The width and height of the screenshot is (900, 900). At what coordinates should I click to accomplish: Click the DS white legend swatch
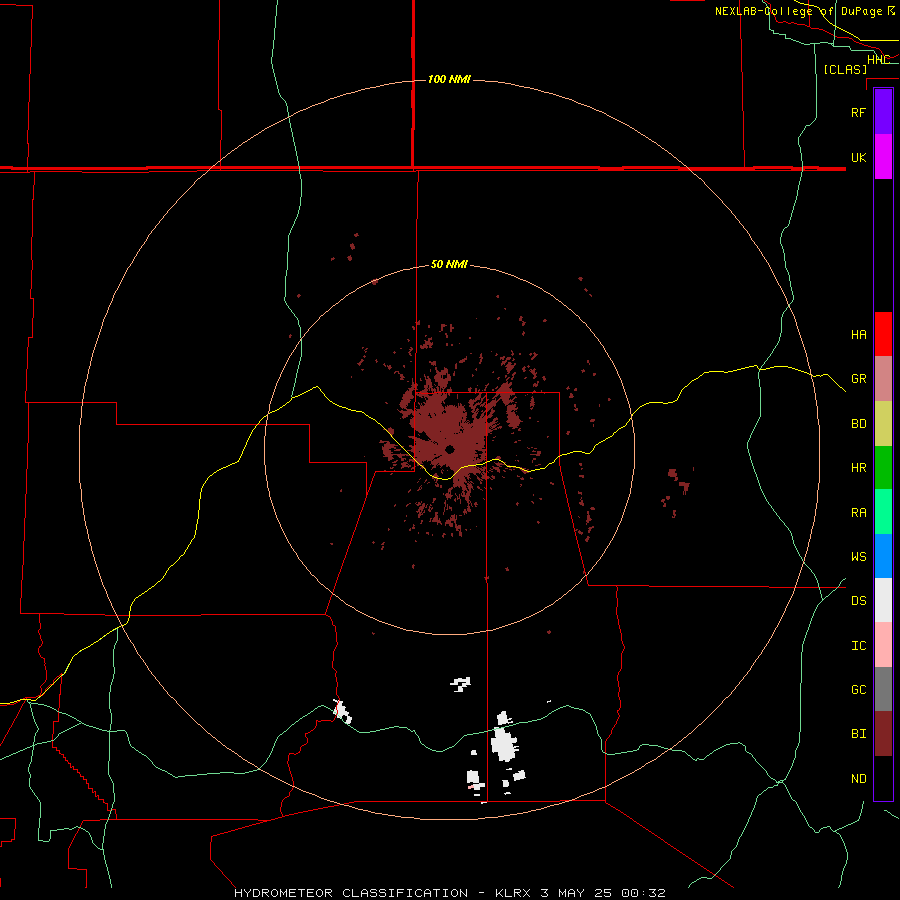pyautogui.click(x=883, y=600)
